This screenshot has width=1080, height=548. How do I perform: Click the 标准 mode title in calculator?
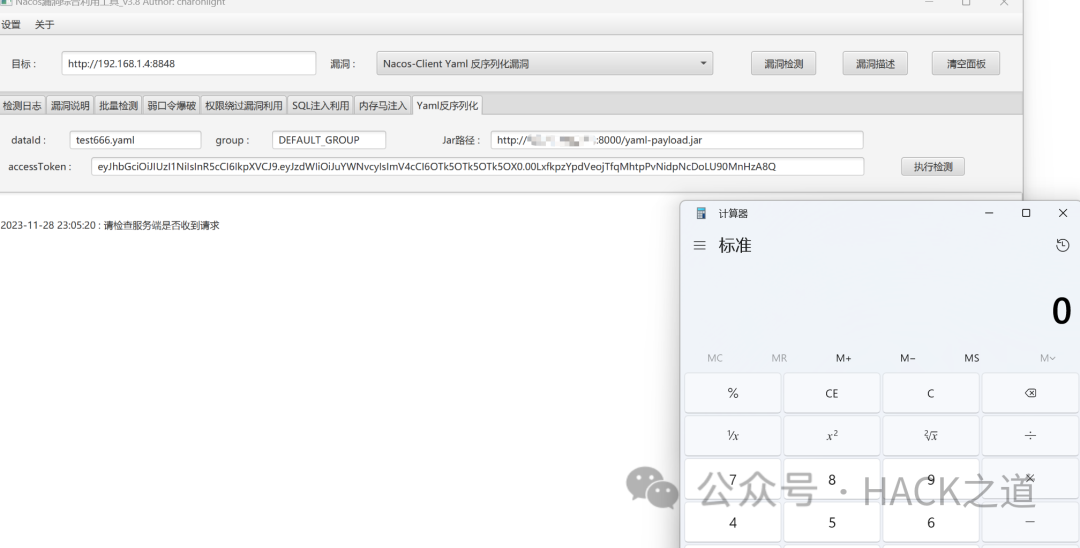click(x=735, y=245)
